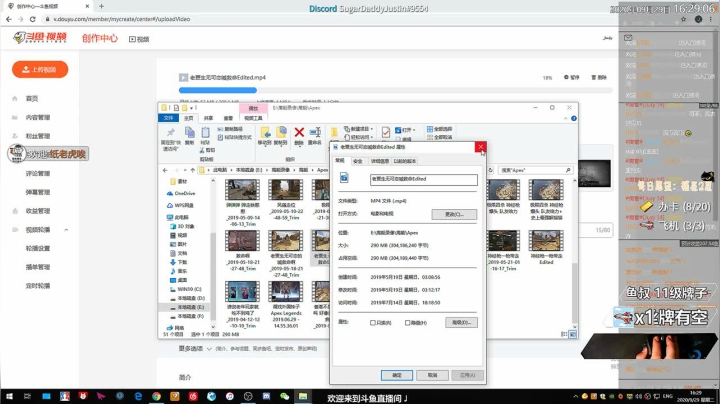
Task: Click the Advanced attributes button in properties dialog
Action: [461, 322]
